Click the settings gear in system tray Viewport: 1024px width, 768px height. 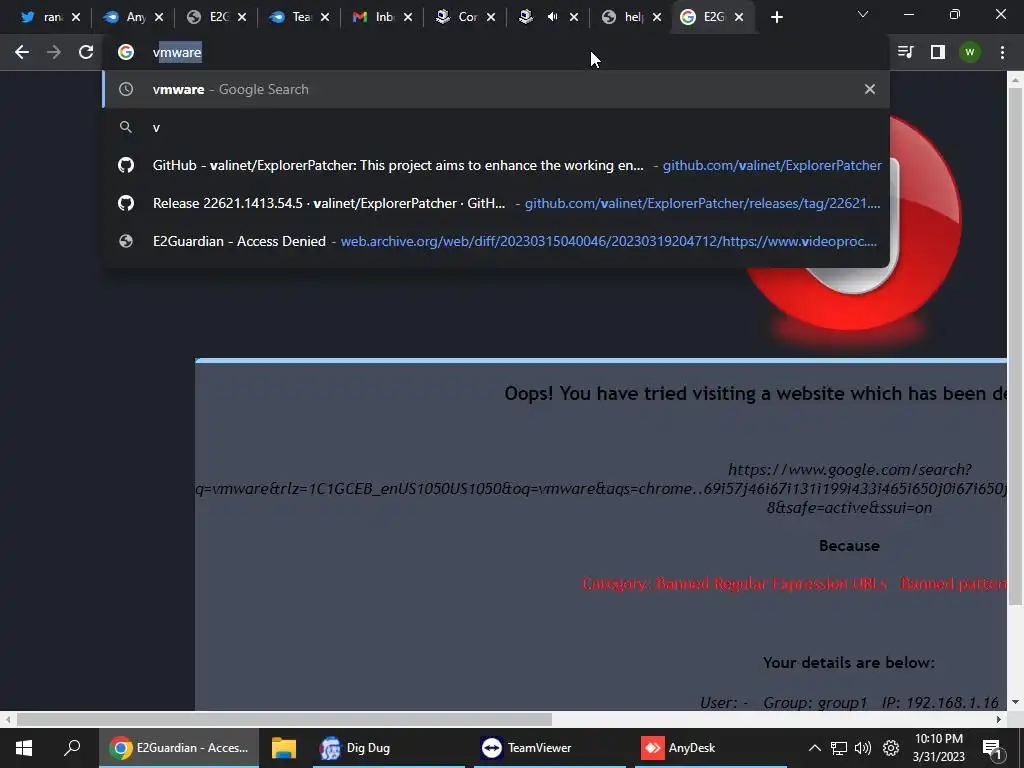891,748
